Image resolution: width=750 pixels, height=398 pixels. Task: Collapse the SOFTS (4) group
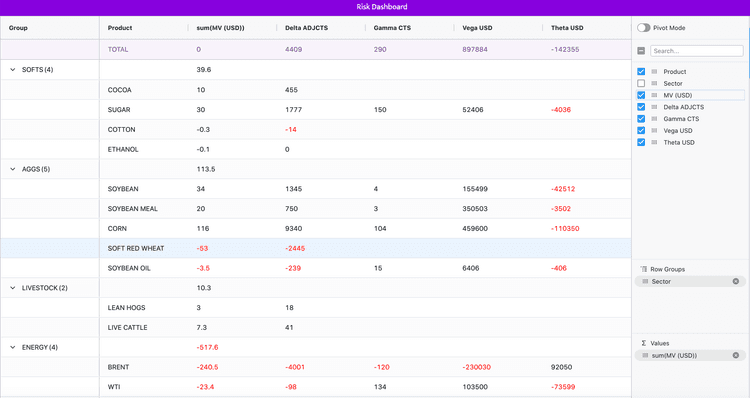13,70
